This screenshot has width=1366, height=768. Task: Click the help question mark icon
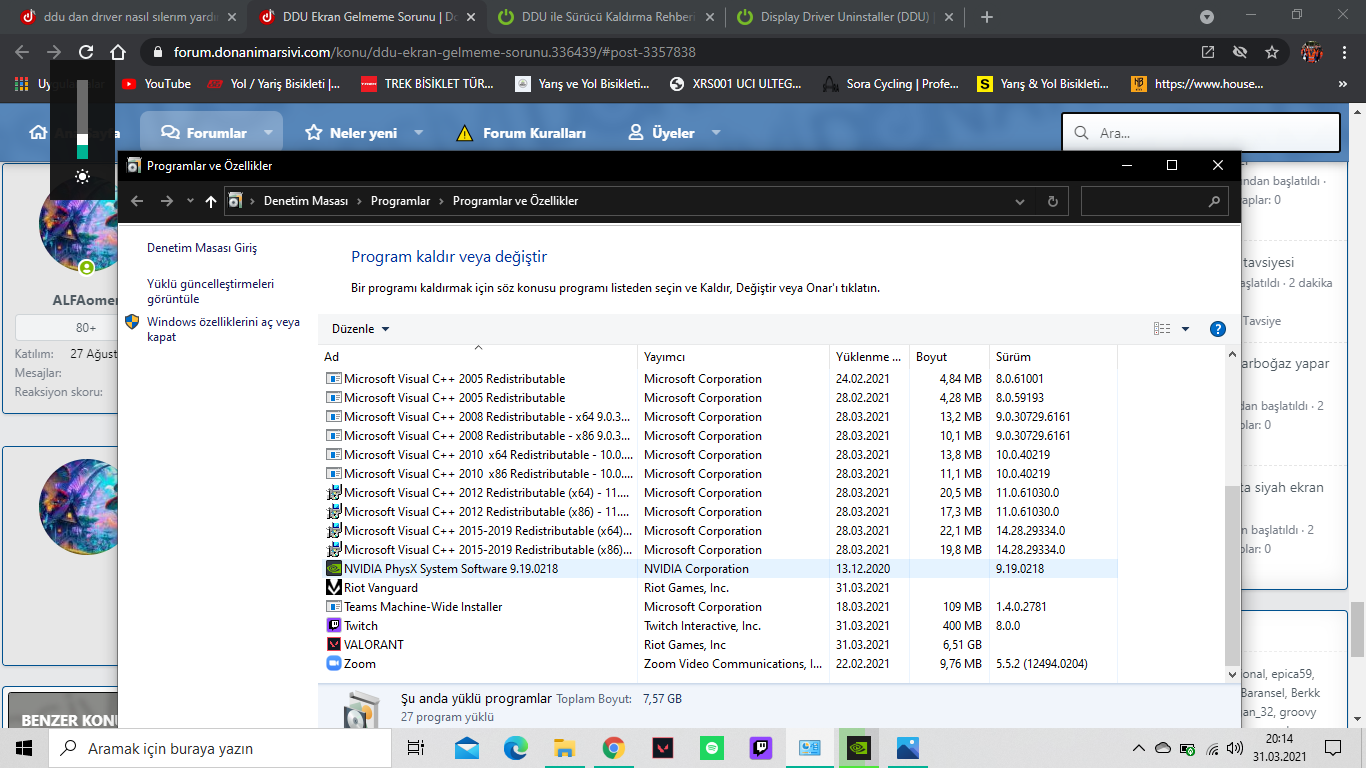[x=1217, y=329]
